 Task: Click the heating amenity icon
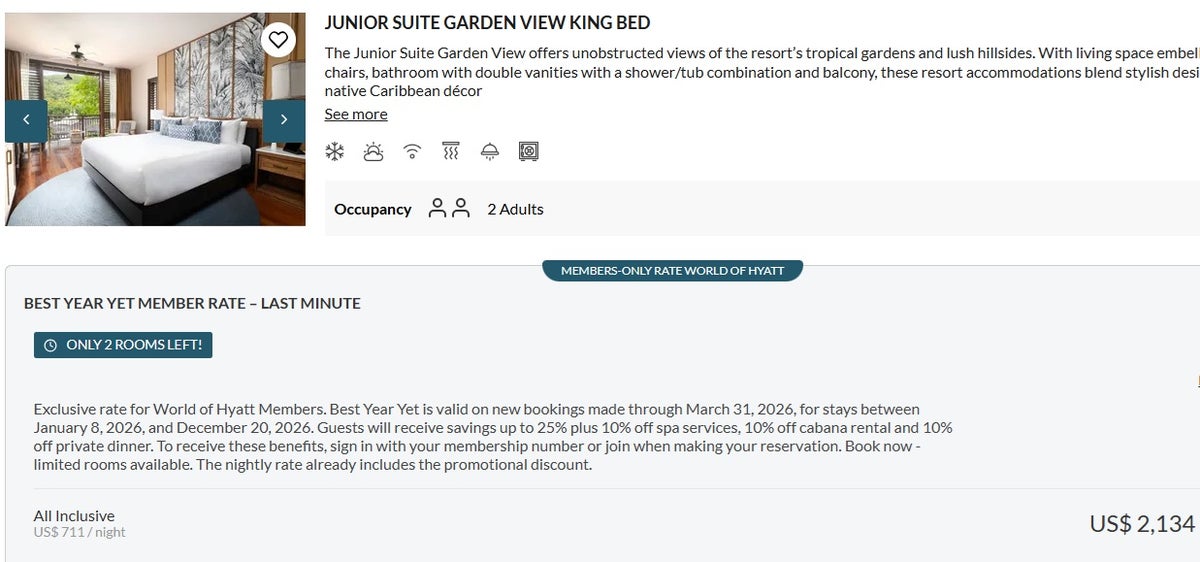click(451, 152)
